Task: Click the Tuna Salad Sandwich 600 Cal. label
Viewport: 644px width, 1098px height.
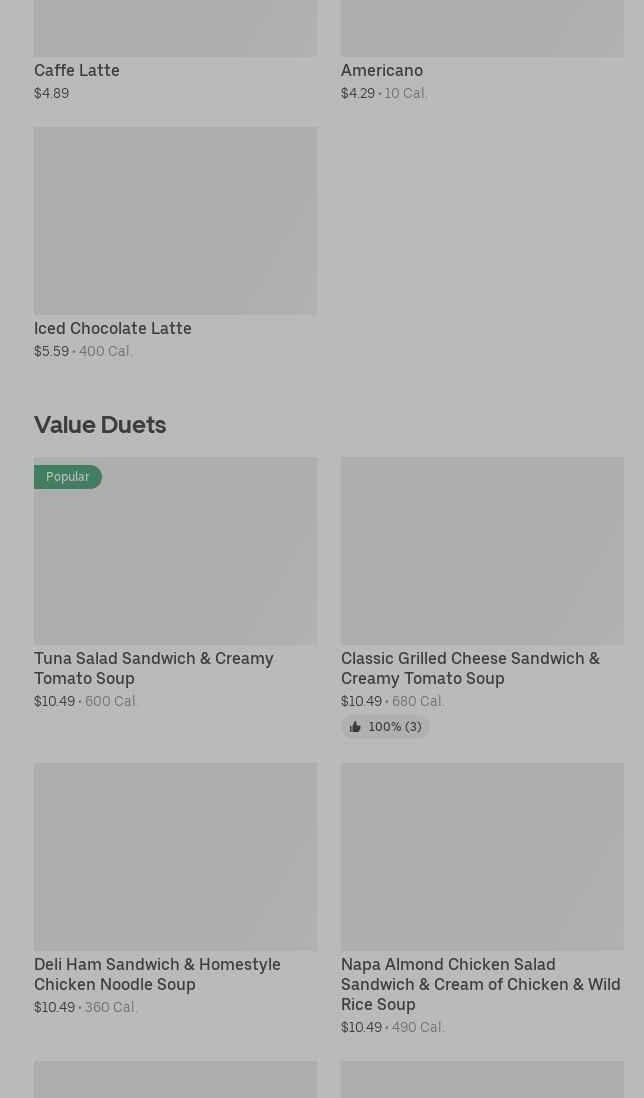Action: coord(112,701)
